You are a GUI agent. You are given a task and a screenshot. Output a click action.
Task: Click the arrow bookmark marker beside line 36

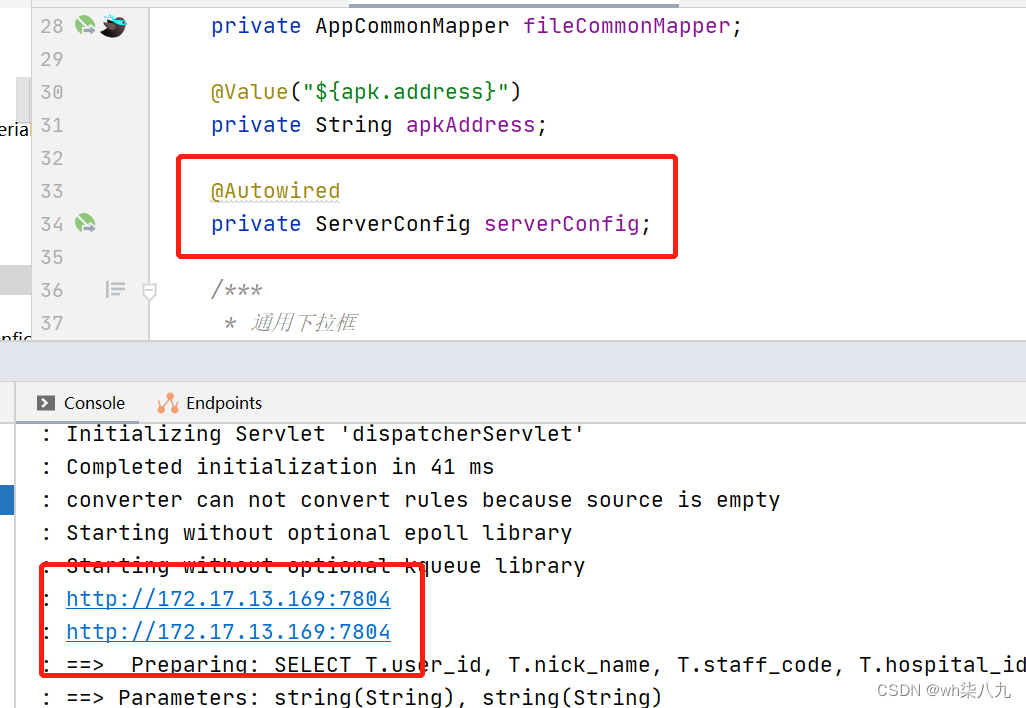click(149, 291)
